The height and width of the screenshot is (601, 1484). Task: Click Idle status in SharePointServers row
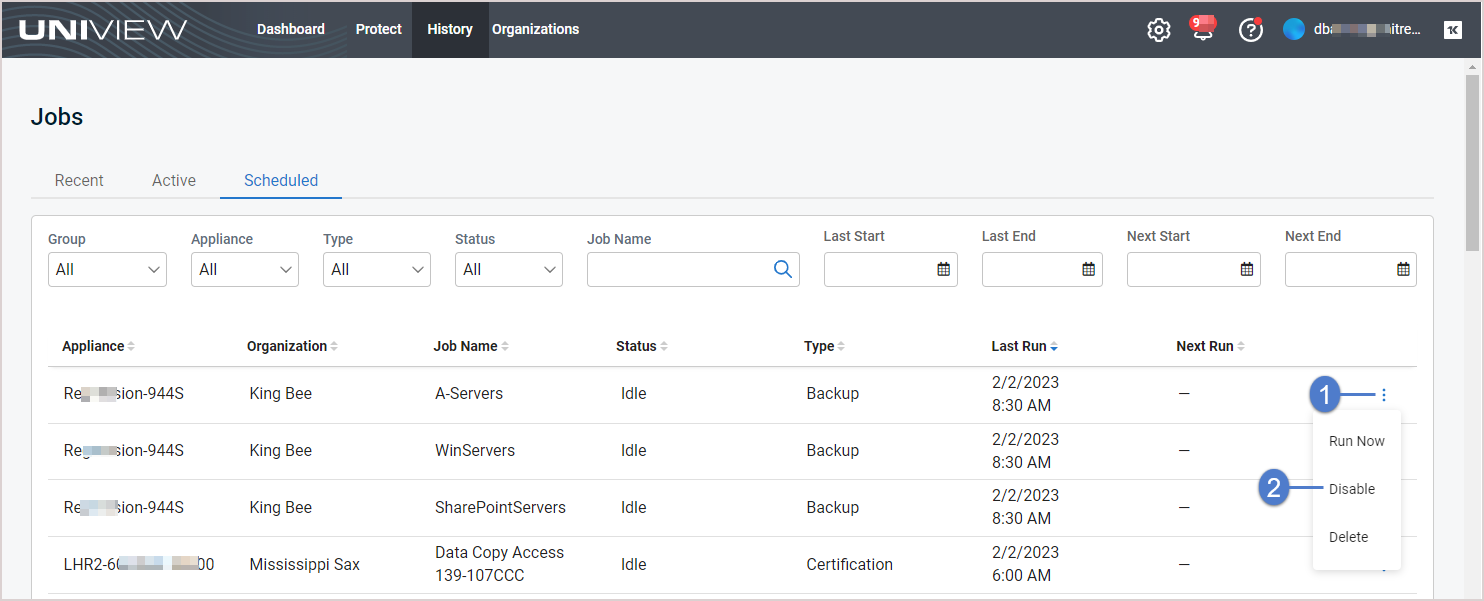[633, 508]
